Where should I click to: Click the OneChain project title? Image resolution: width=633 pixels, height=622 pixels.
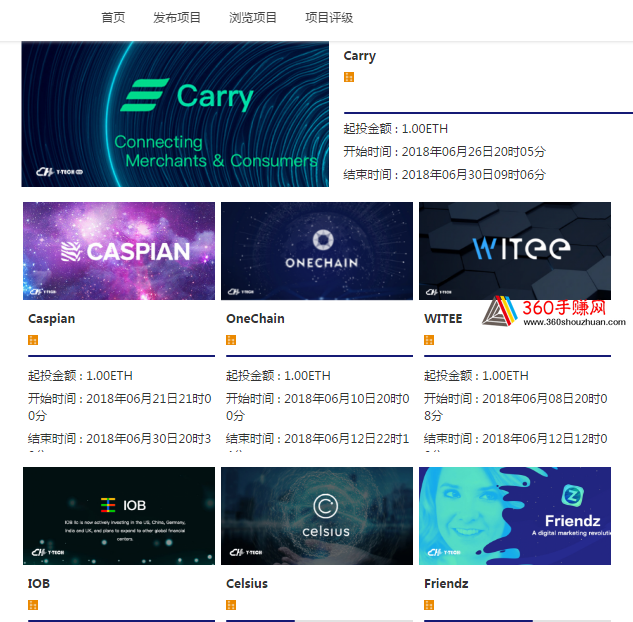point(255,319)
